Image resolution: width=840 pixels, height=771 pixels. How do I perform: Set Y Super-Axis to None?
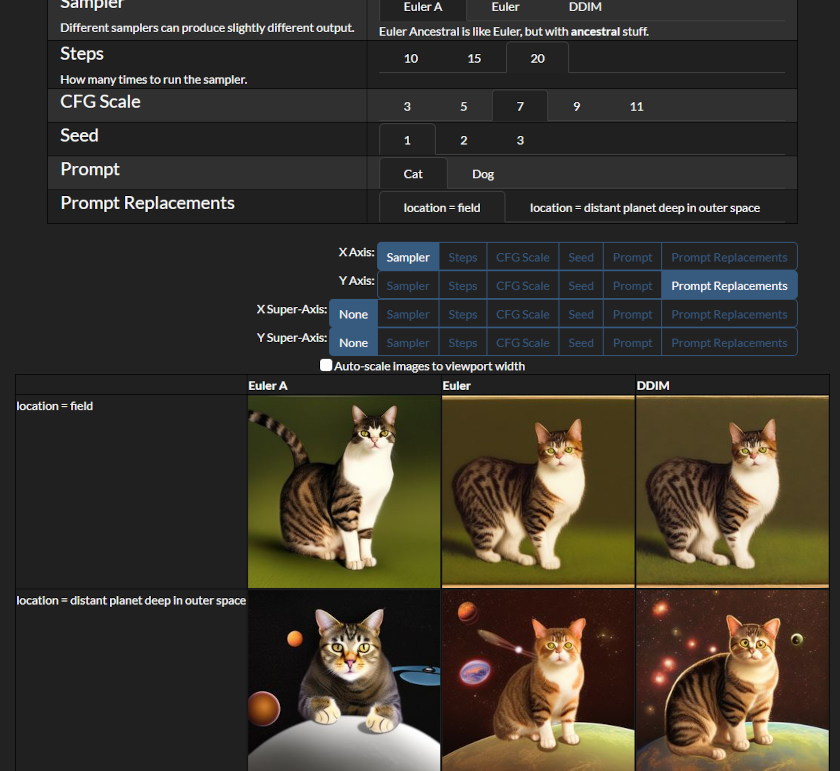tap(354, 342)
